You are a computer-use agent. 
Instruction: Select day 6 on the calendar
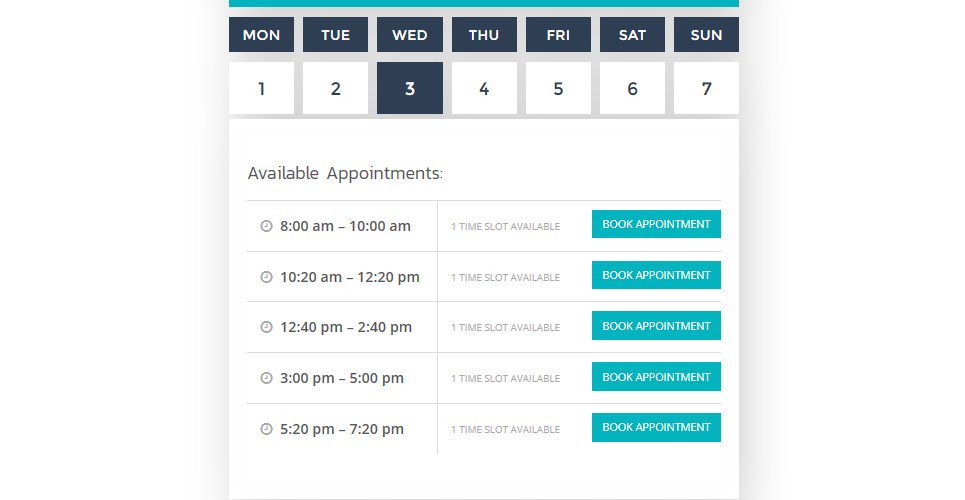point(632,88)
